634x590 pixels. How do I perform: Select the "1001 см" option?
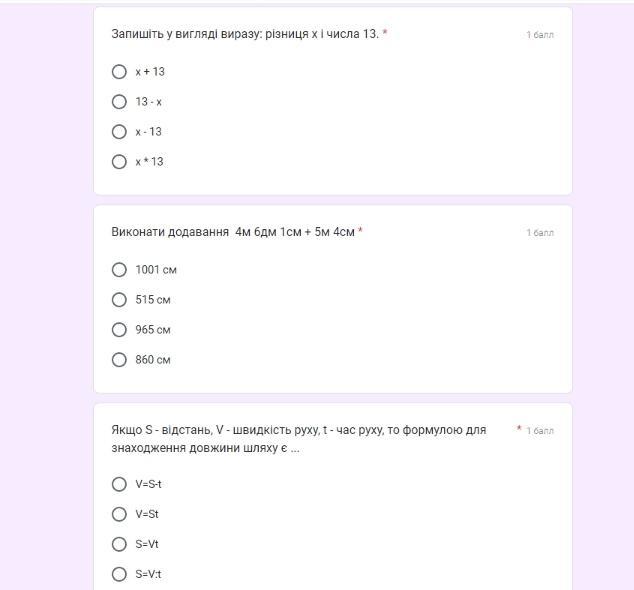pos(119,270)
